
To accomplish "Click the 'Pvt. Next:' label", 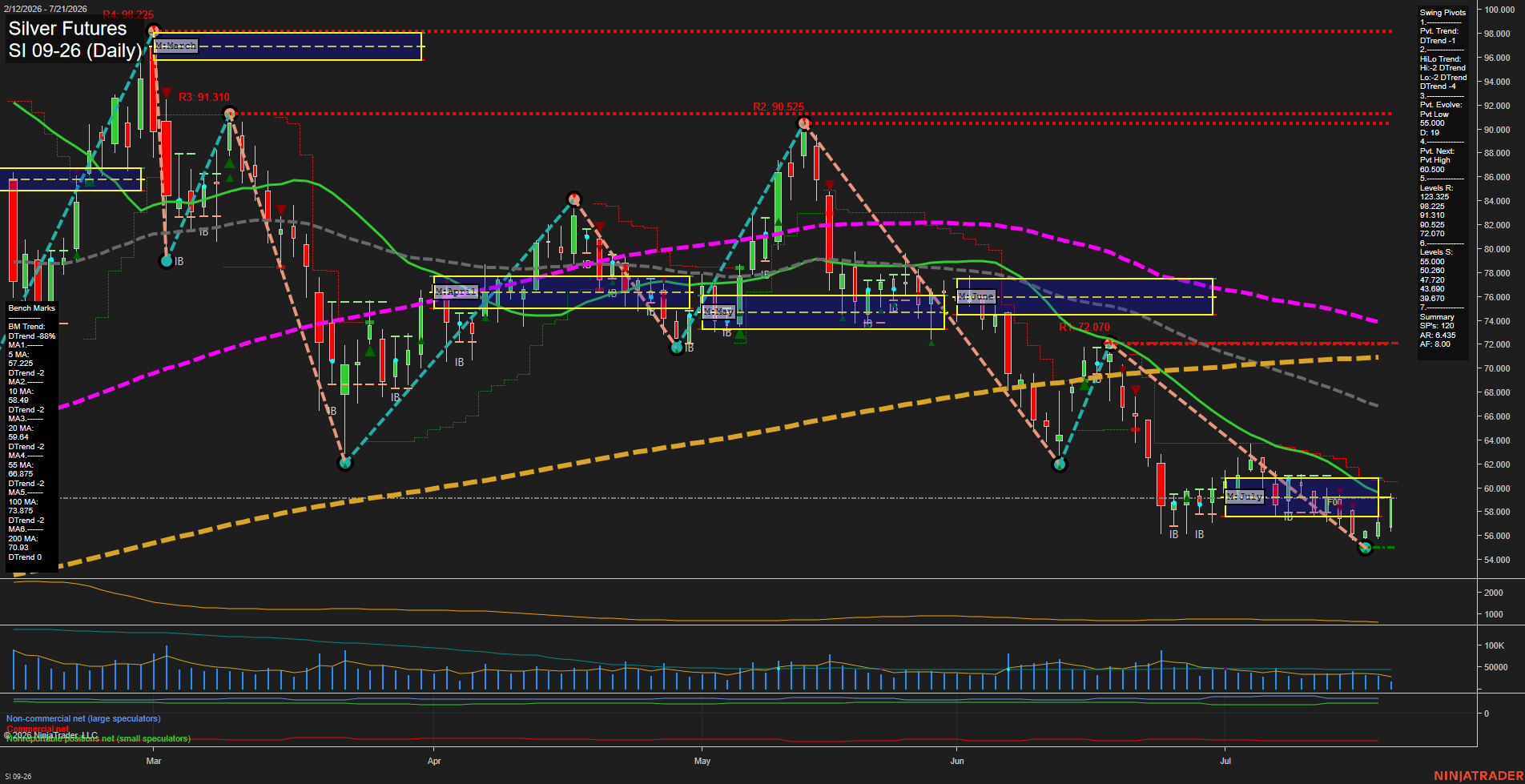I will 1437,151.
